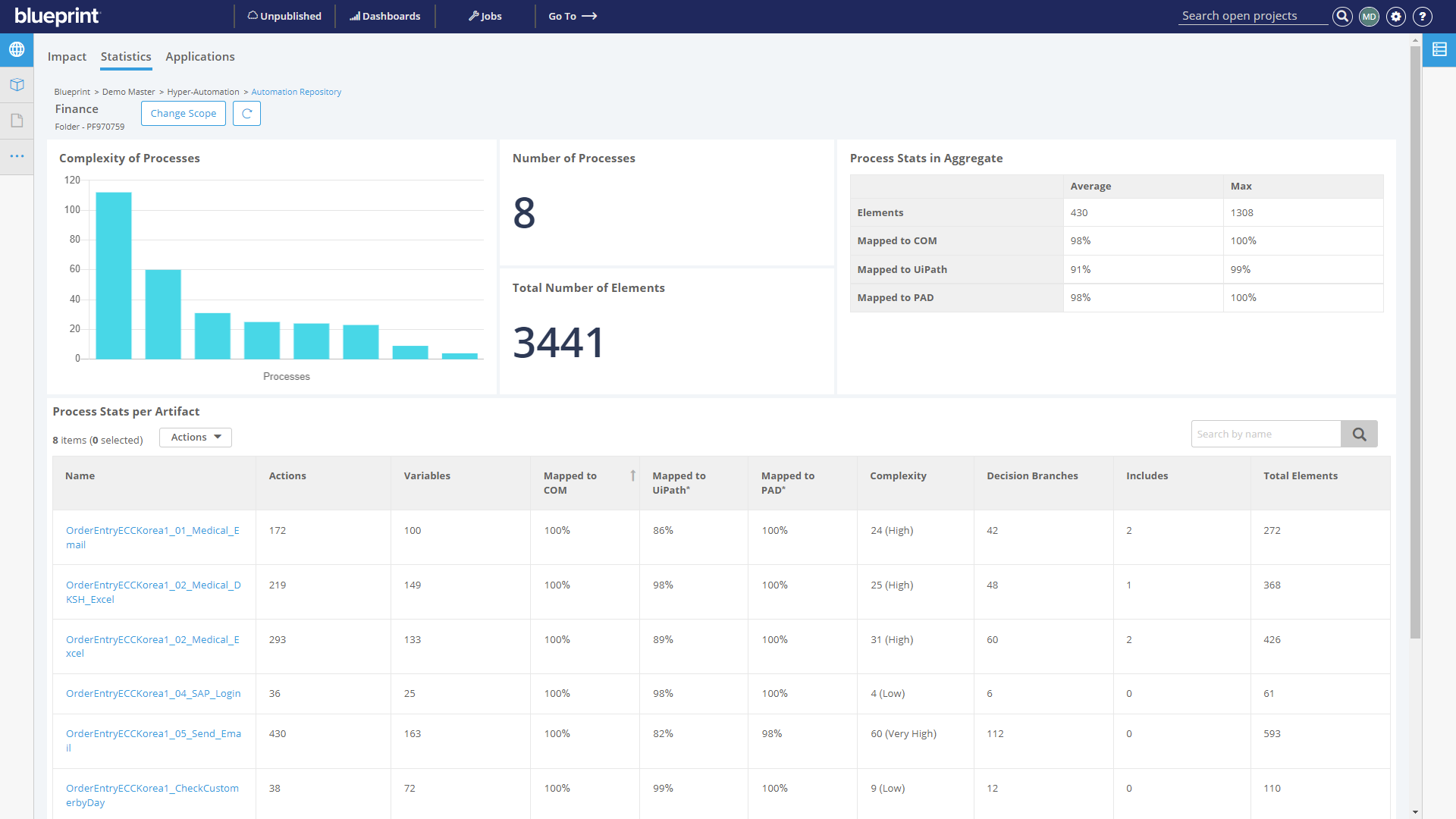The height and width of the screenshot is (819, 1456).
Task: Open the settings gear in the header
Action: (x=1396, y=17)
